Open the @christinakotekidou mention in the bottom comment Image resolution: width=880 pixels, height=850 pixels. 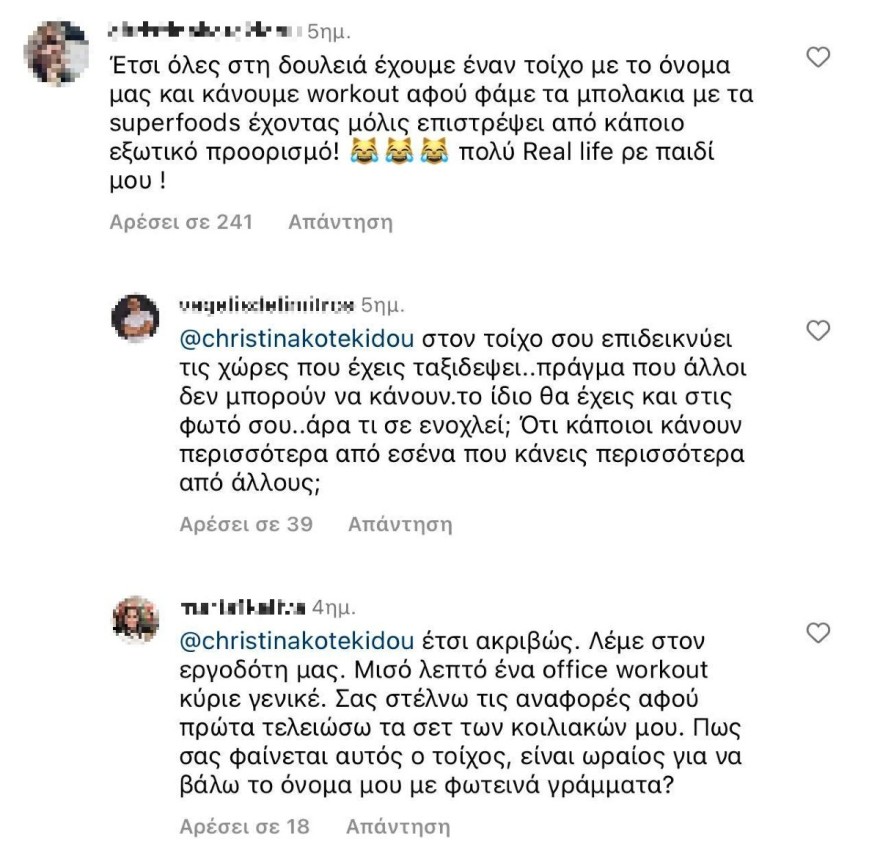pos(292,637)
